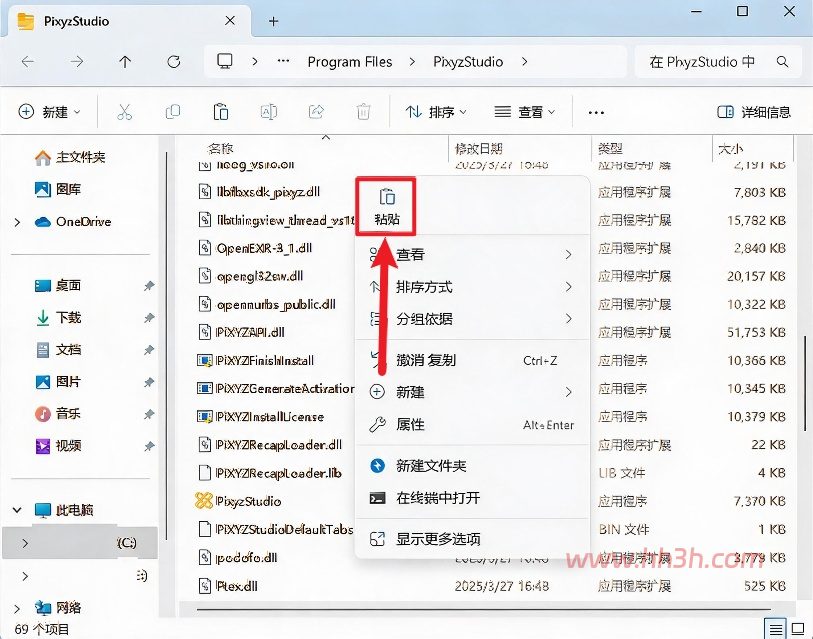813x639 pixels.
Task: Open the 新建 dropdown in toolbar
Action: (x=49, y=112)
